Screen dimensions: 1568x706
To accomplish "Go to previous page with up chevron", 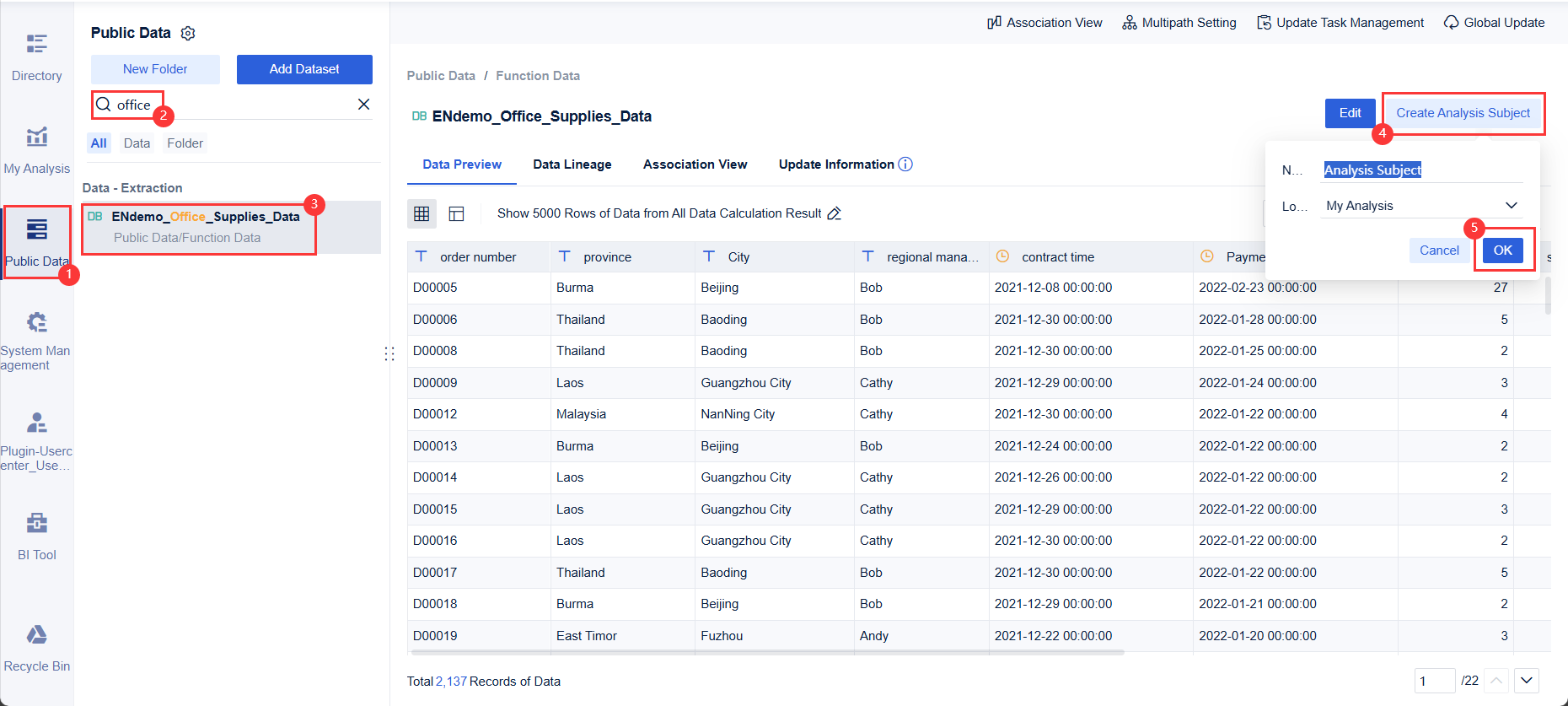I will click(1496, 680).
